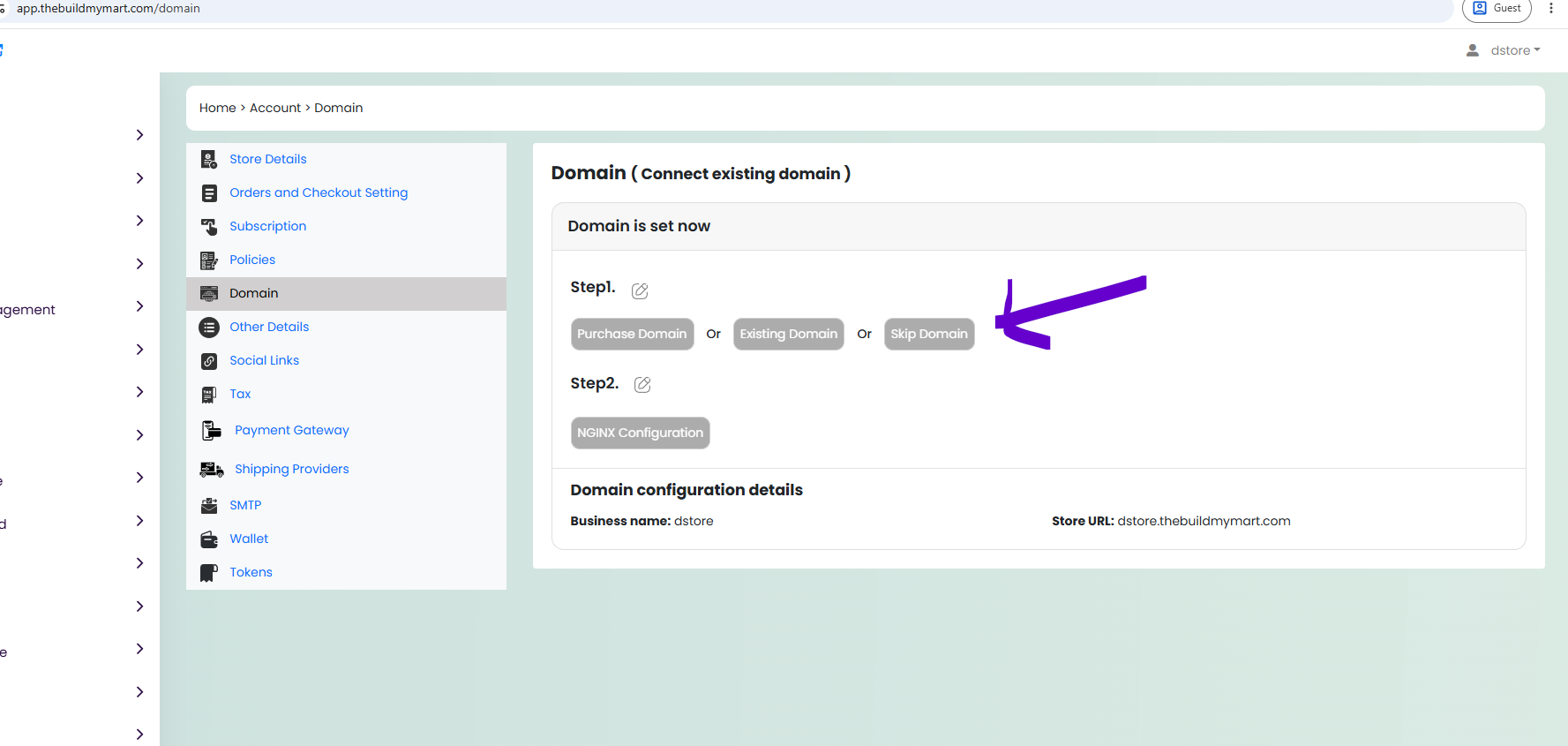The width and height of the screenshot is (1568, 746).
Task: Click the Tax receipt icon
Action: tap(209, 395)
